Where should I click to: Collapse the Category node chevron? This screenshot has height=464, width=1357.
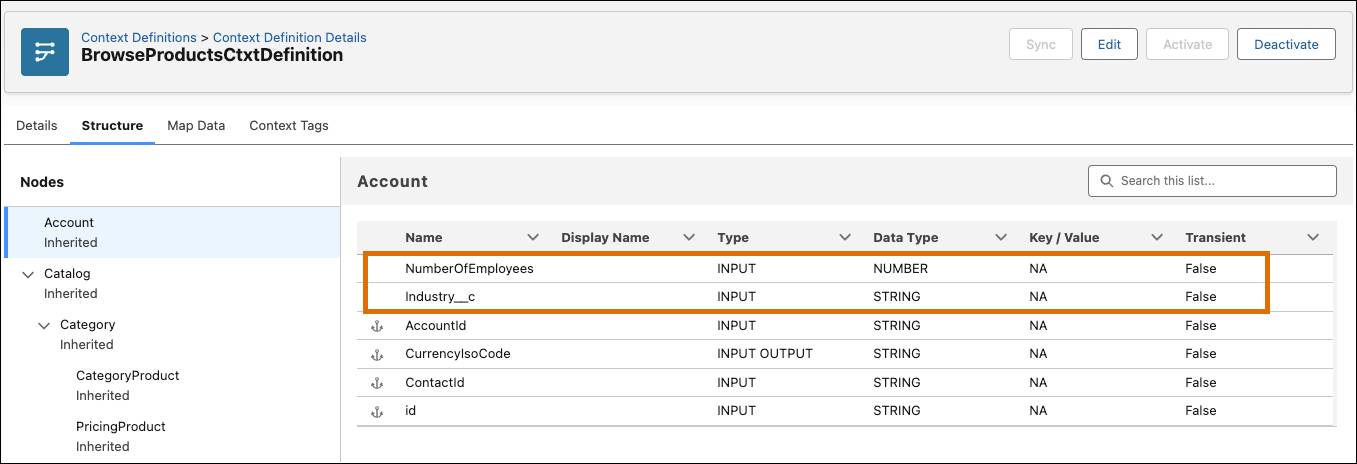(43, 325)
